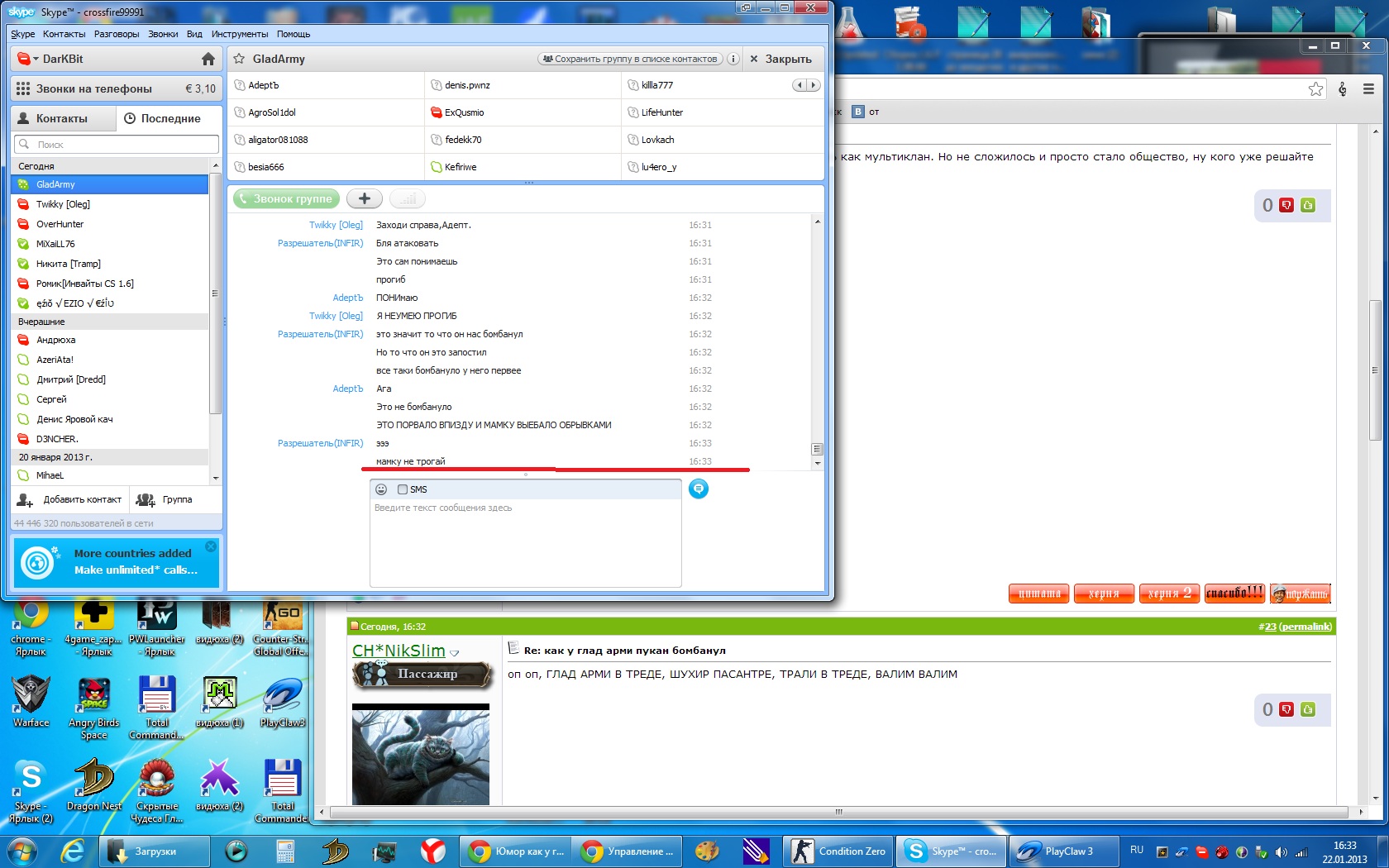Enable the SMS checkbox
Viewport: 1389px width, 868px height.
pos(403,489)
